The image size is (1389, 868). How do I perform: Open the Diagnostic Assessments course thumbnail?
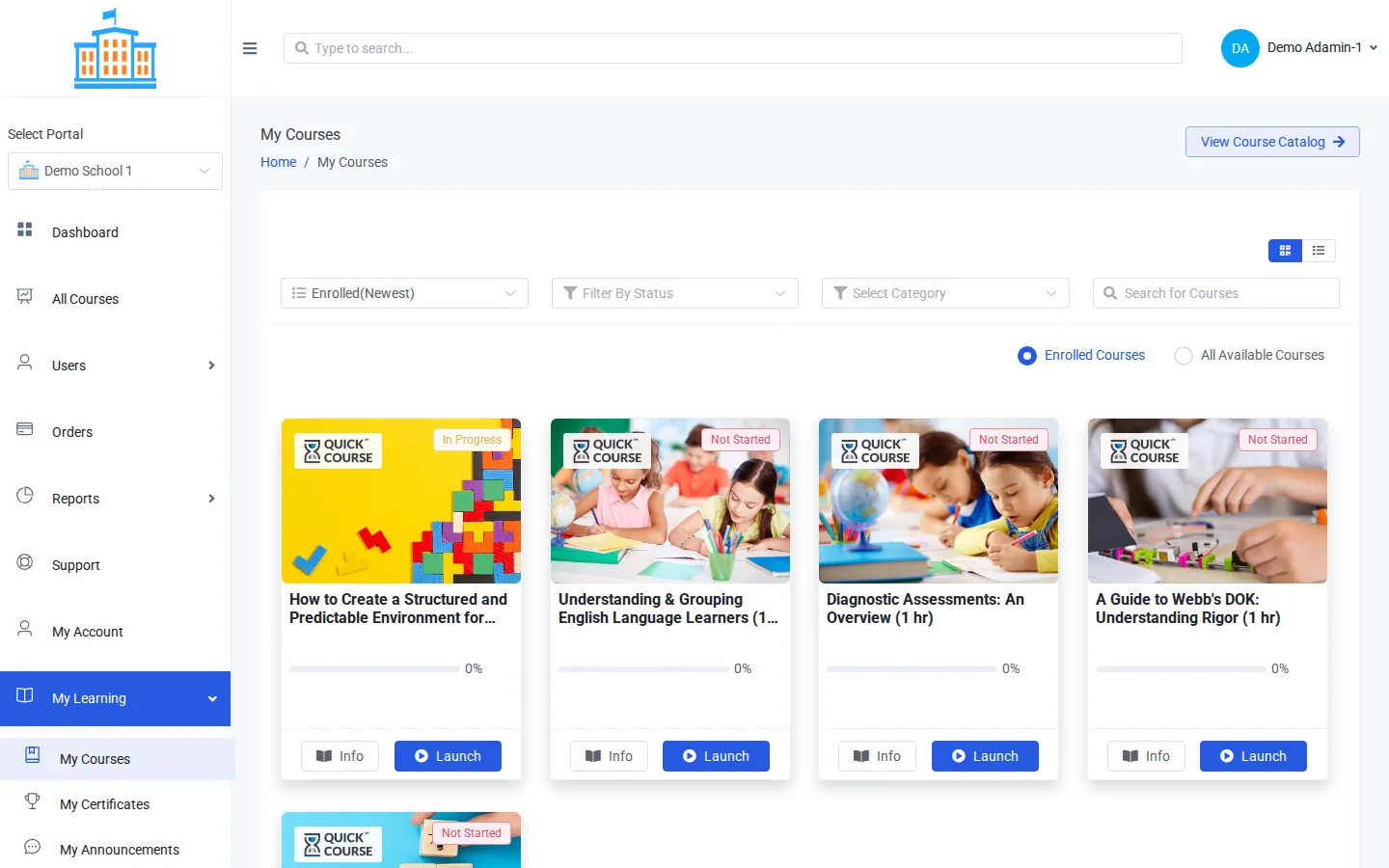(939, 501)
